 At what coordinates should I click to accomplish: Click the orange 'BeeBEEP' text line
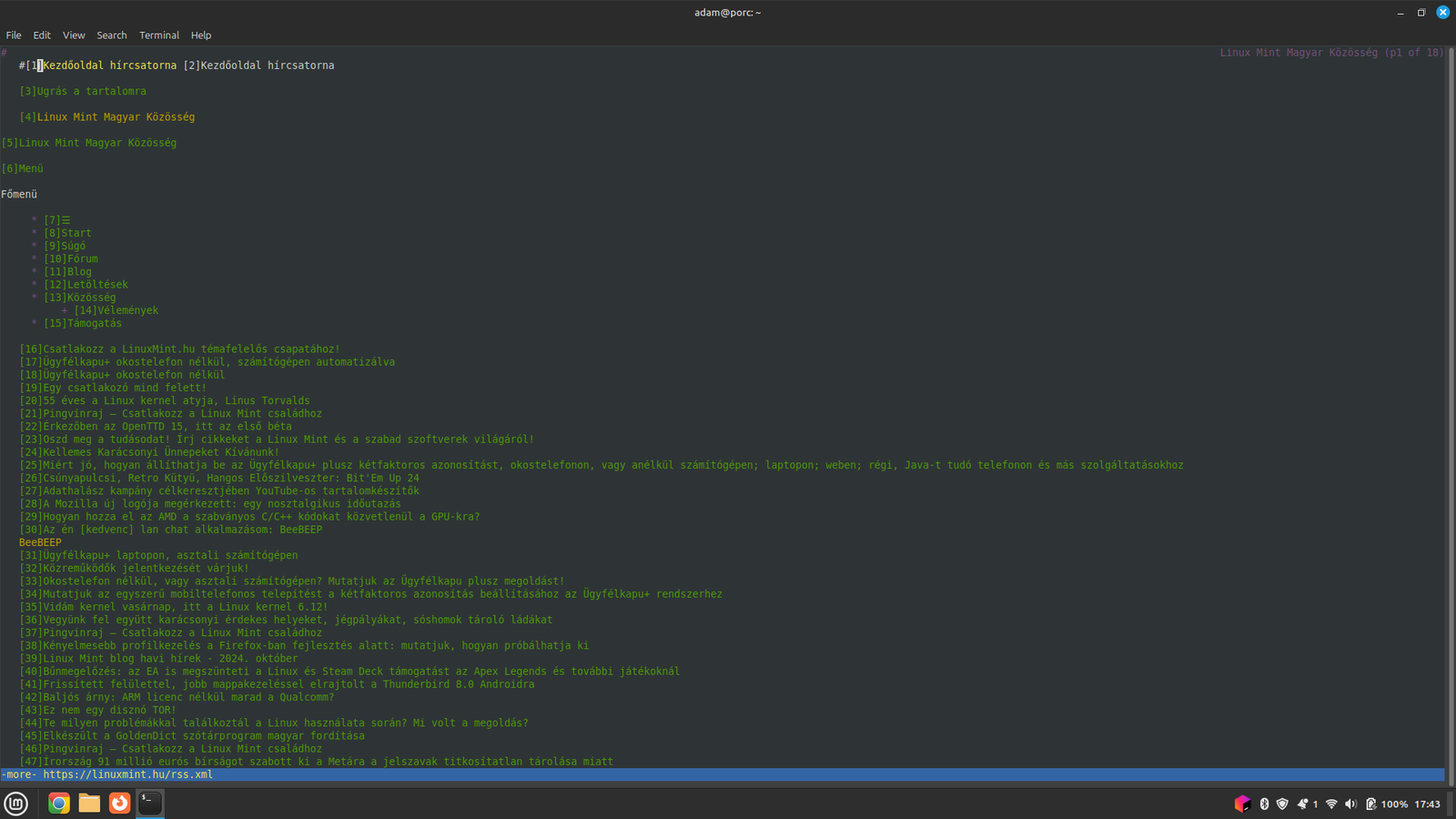pos(41,542)
